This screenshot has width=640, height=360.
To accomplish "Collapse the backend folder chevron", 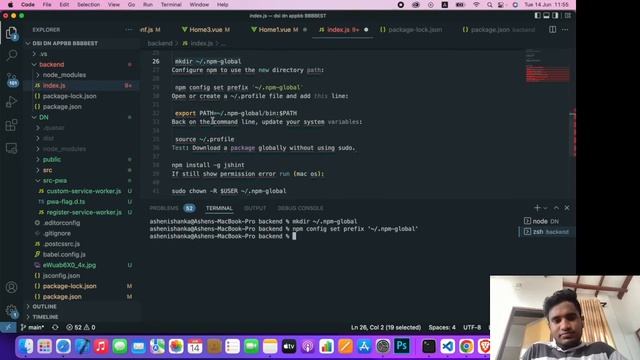I will (x=35, y=64).
